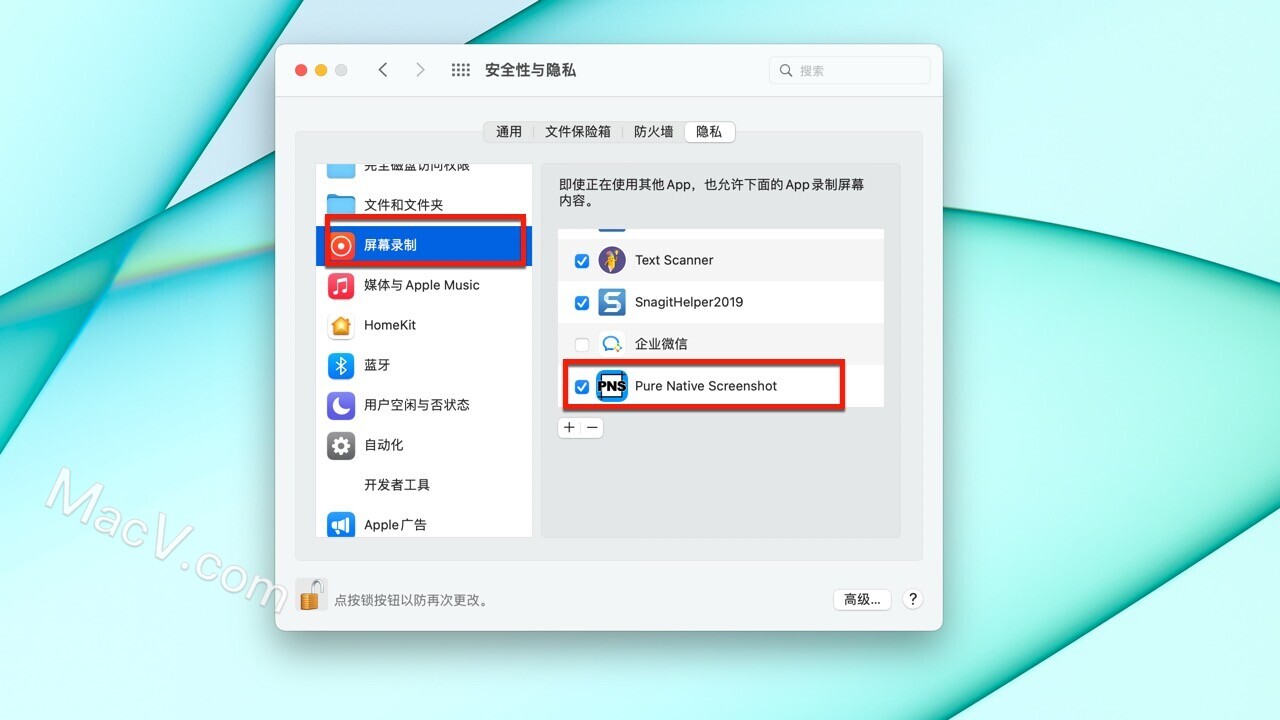The image size is (1280, 720).
Task: Go back with the left chevron
Action: pyautogui.click(x=383, y=70)
